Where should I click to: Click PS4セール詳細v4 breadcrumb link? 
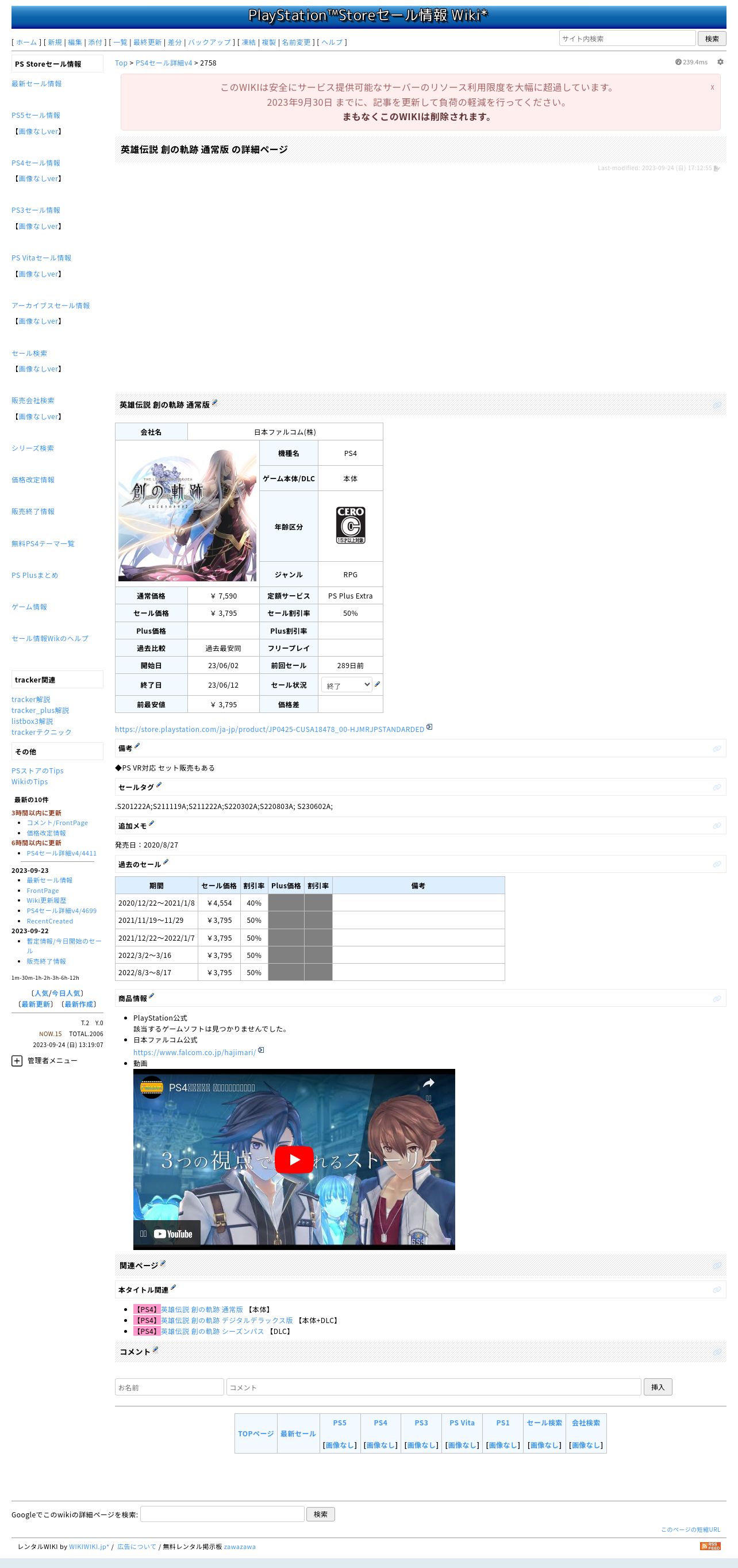pos(164,63)
